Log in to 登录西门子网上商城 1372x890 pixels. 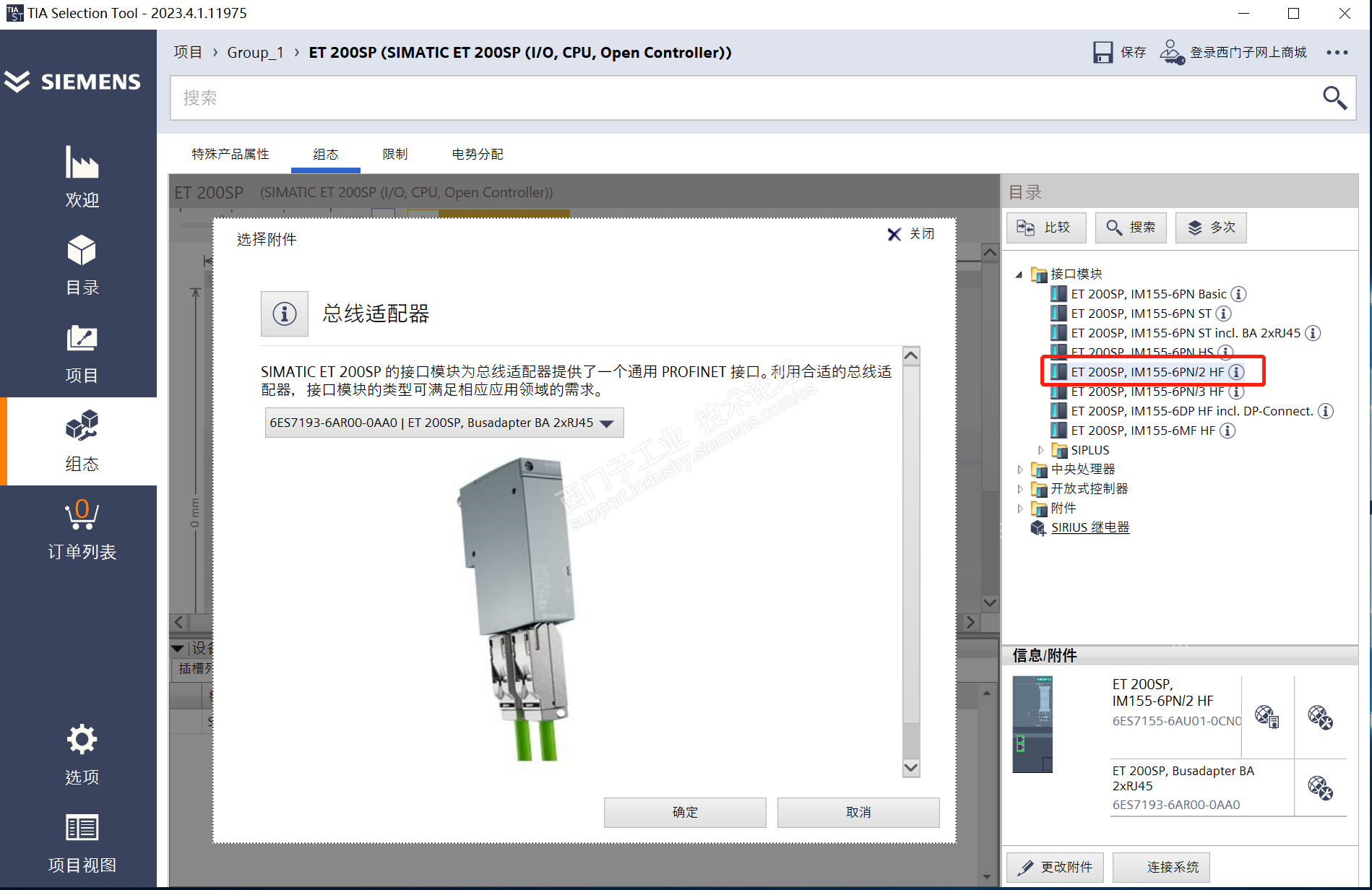tap(1233, 52)
